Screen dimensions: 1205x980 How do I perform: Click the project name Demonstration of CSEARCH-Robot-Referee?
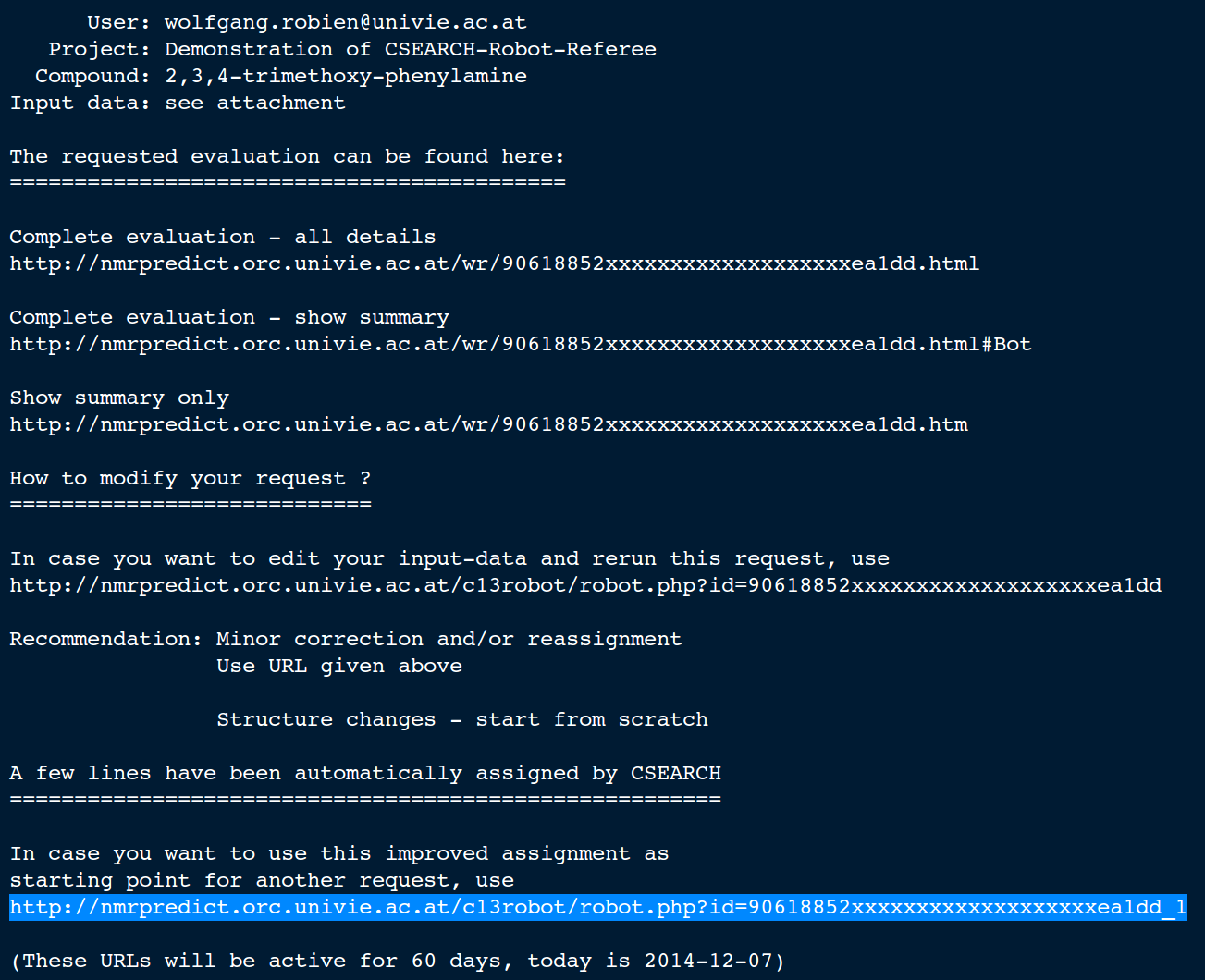(x=410, y=49)
